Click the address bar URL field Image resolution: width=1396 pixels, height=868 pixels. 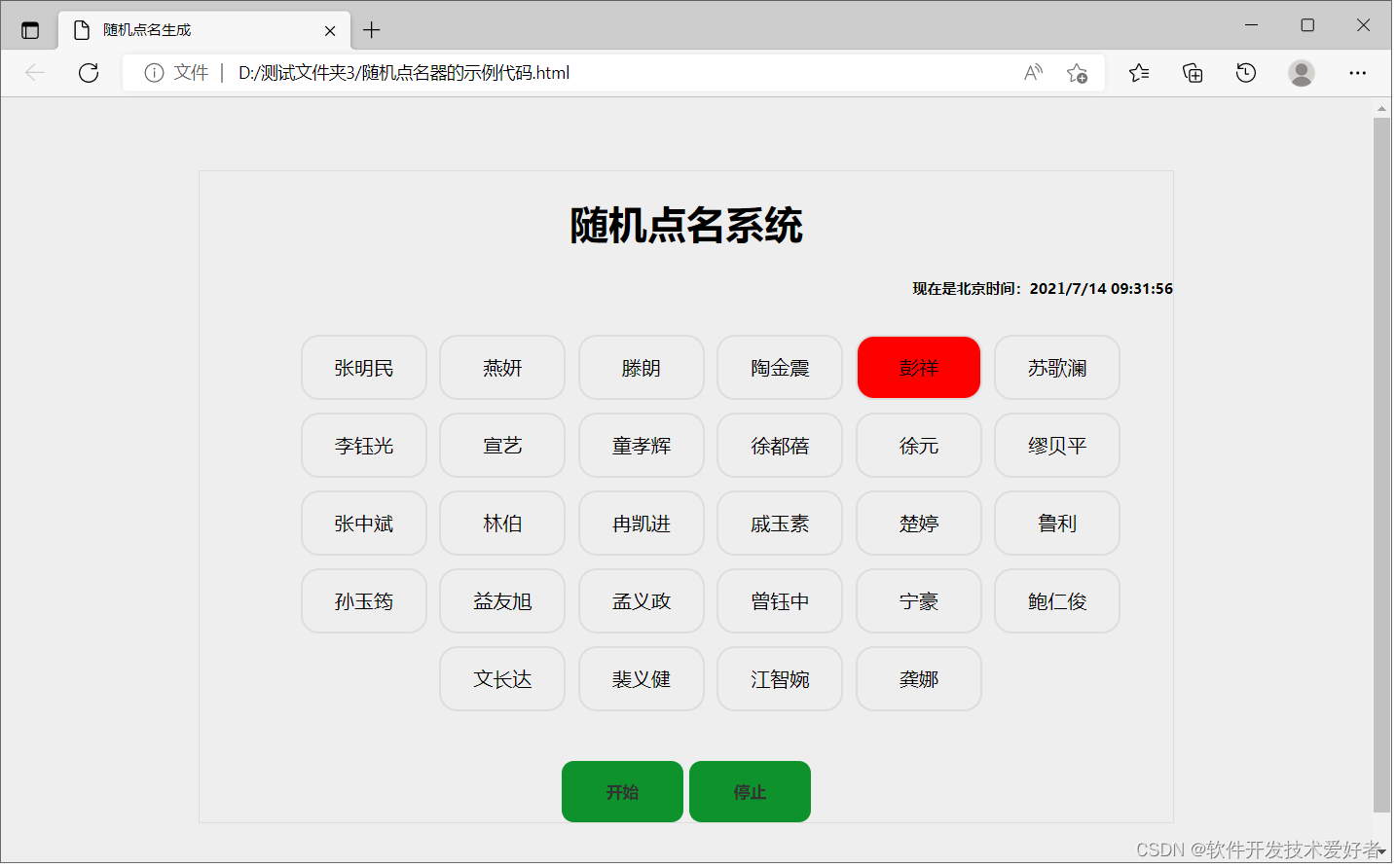(613, 73)
